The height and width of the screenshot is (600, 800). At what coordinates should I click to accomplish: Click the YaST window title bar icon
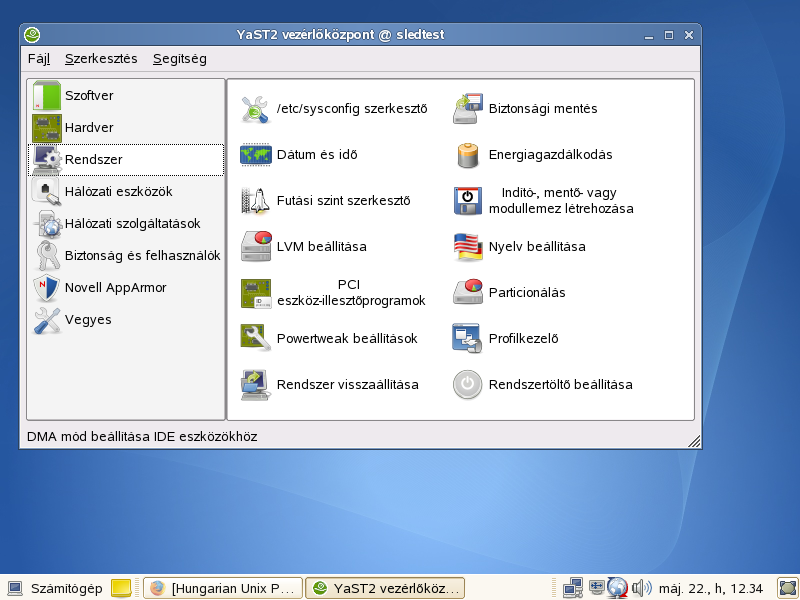point(32,35)
